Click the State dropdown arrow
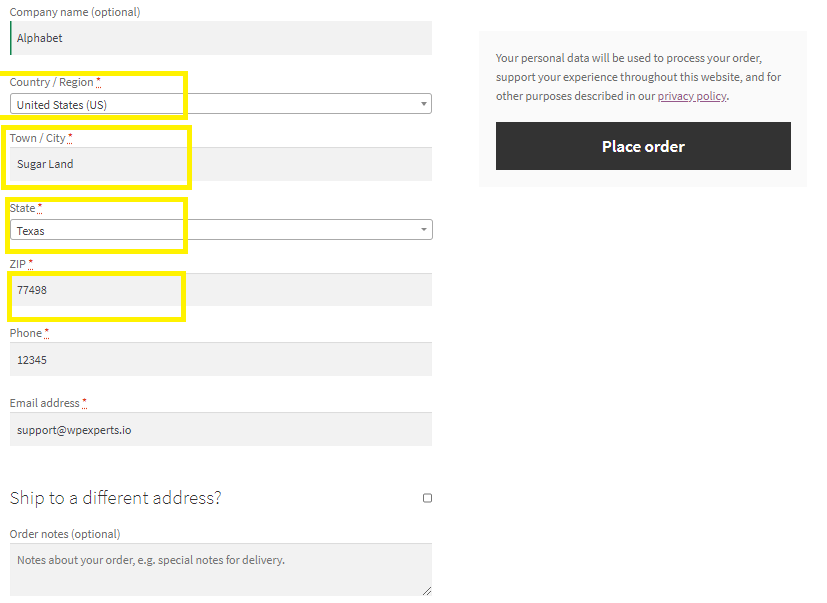 pyautogui.click(x=424, y=229)
